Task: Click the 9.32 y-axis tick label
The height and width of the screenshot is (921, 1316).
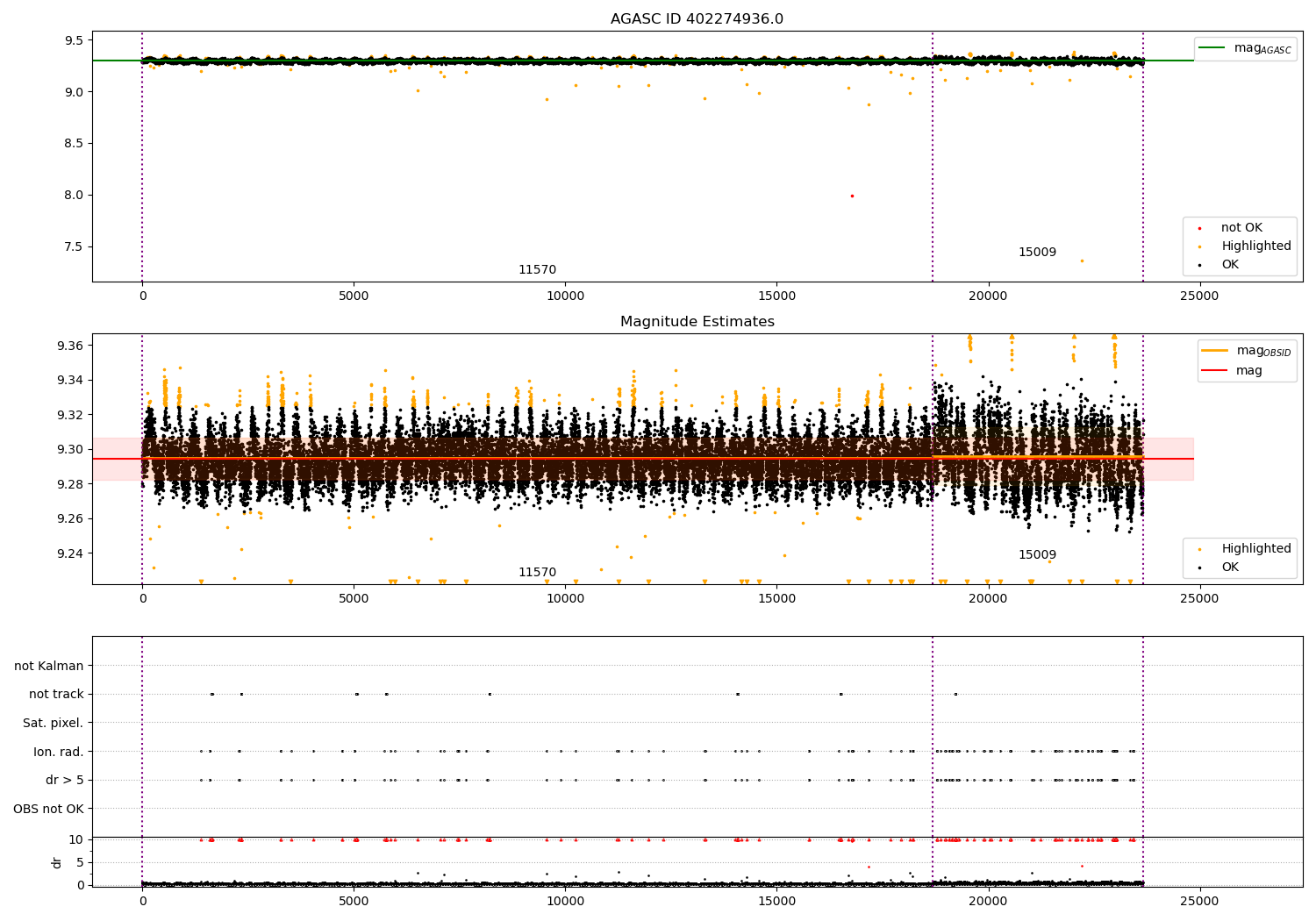Action: 70,415
